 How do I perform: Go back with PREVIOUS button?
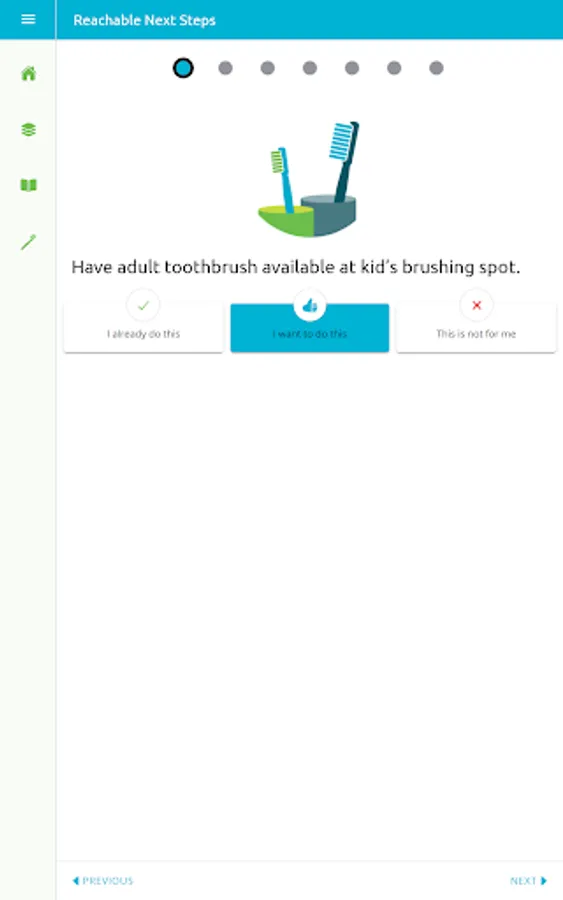(x=103, y=880)
